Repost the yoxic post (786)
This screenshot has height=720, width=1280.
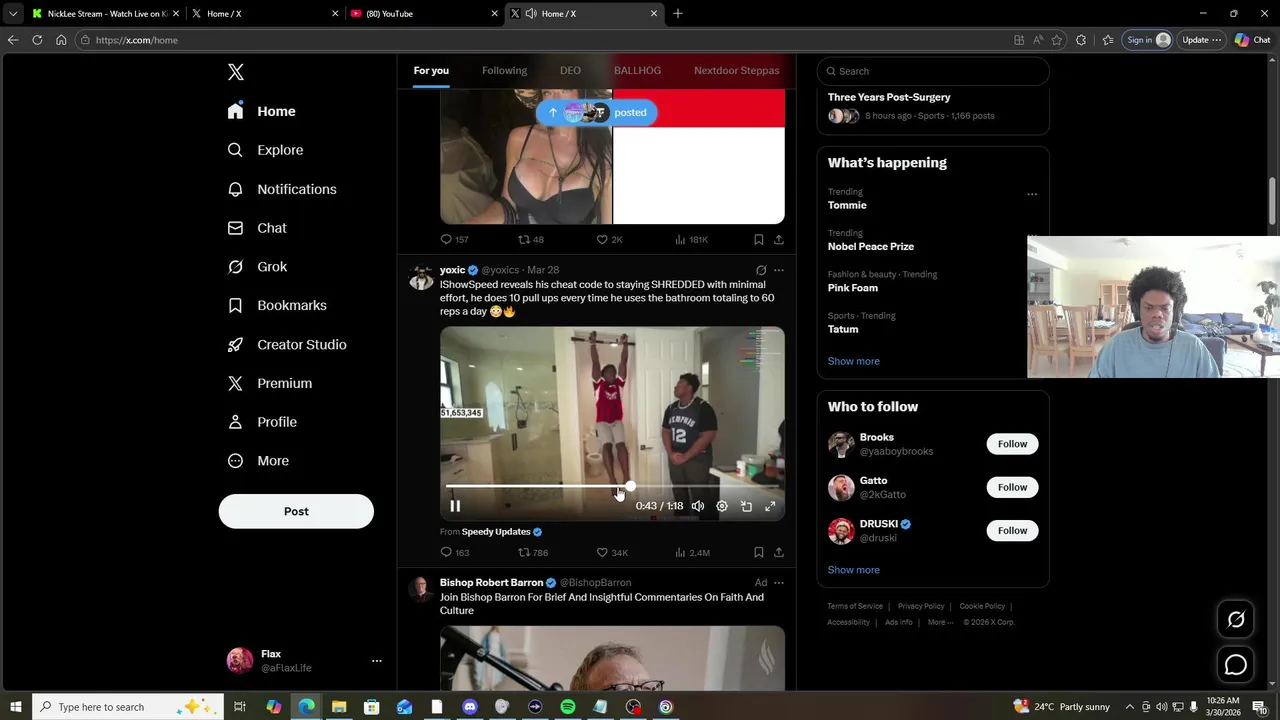click(533, 552)
